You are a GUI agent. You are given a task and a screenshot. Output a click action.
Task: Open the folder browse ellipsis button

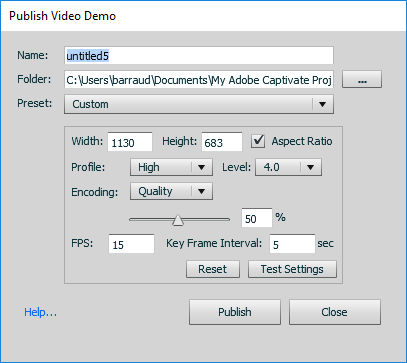(x=362, y=79)
